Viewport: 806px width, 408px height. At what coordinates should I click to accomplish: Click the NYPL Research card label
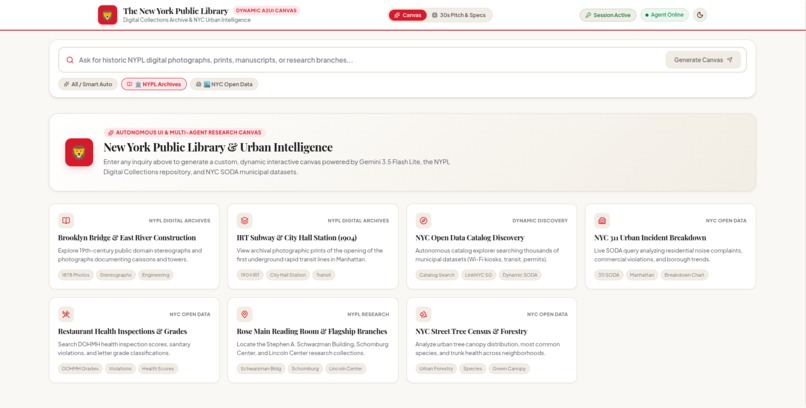click(368, 314)
